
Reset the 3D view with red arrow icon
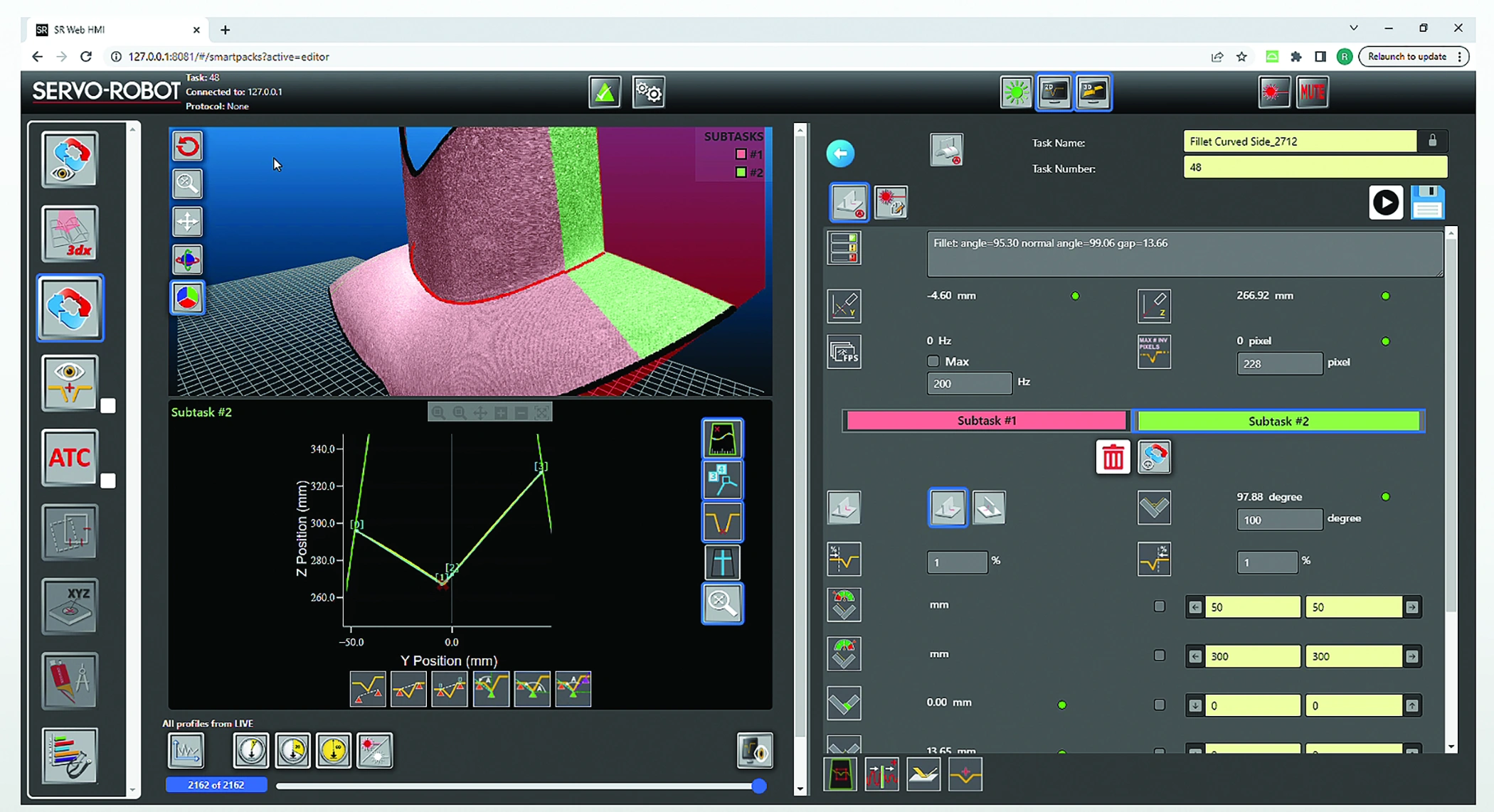point(188,146)
